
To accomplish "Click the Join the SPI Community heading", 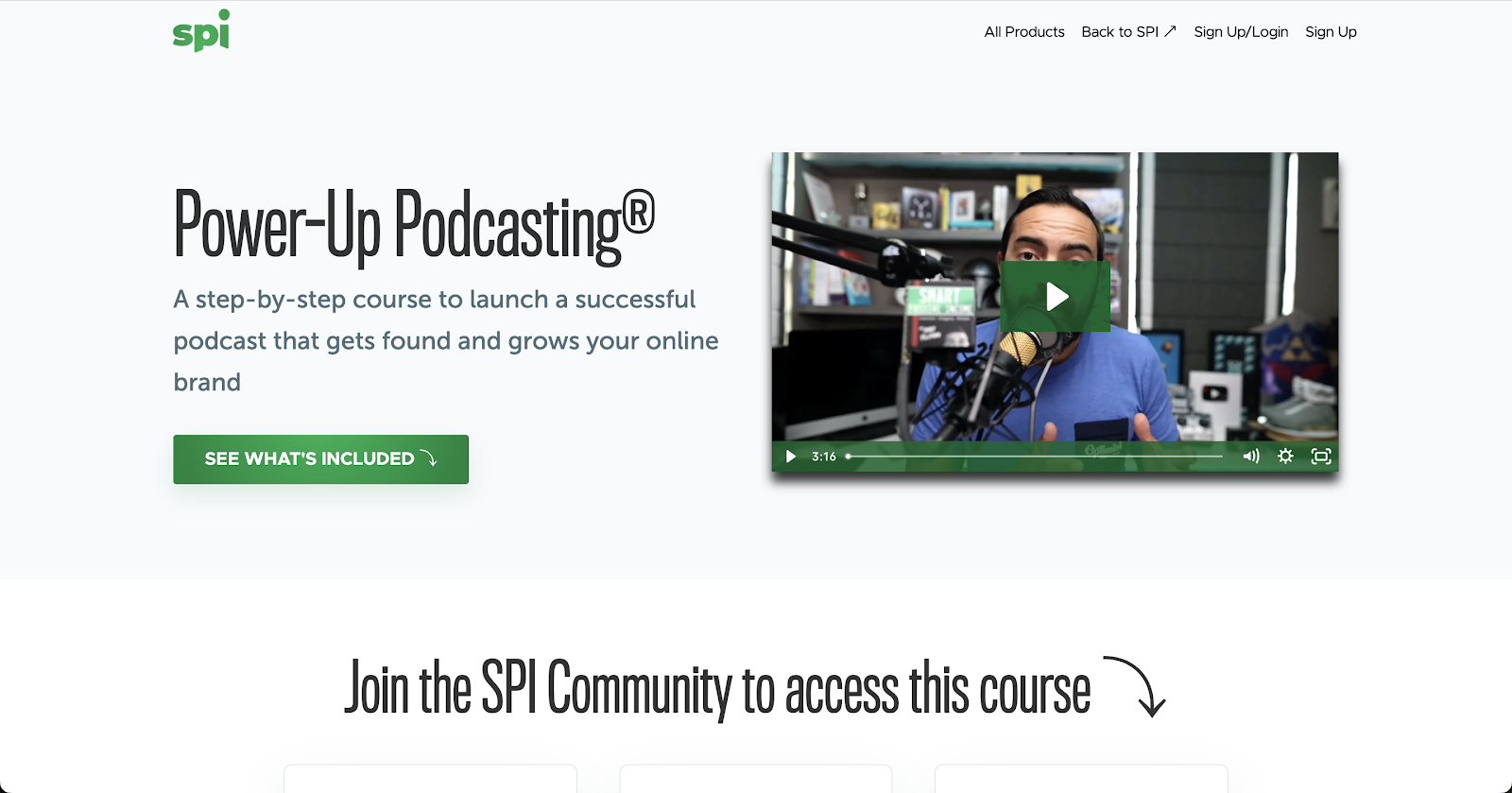I will pyautogui.click(x=717, y=688).
